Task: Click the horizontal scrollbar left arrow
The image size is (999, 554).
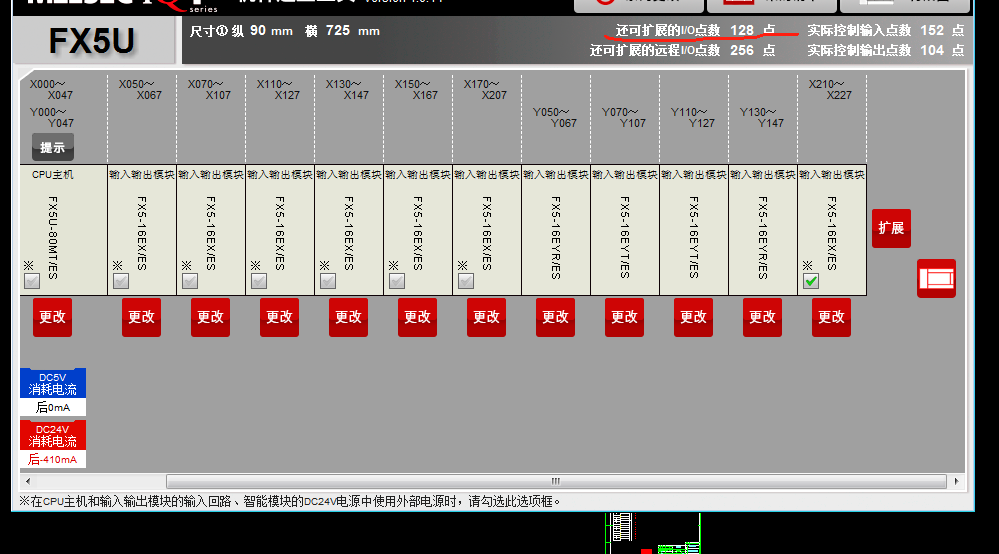Action: [x=27, y=482]
